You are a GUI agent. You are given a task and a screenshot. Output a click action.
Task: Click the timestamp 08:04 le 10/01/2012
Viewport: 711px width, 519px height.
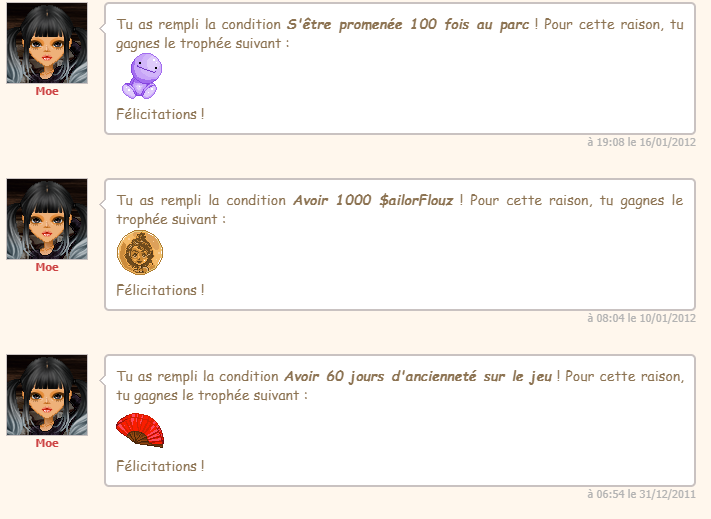[x=641, y=318]
